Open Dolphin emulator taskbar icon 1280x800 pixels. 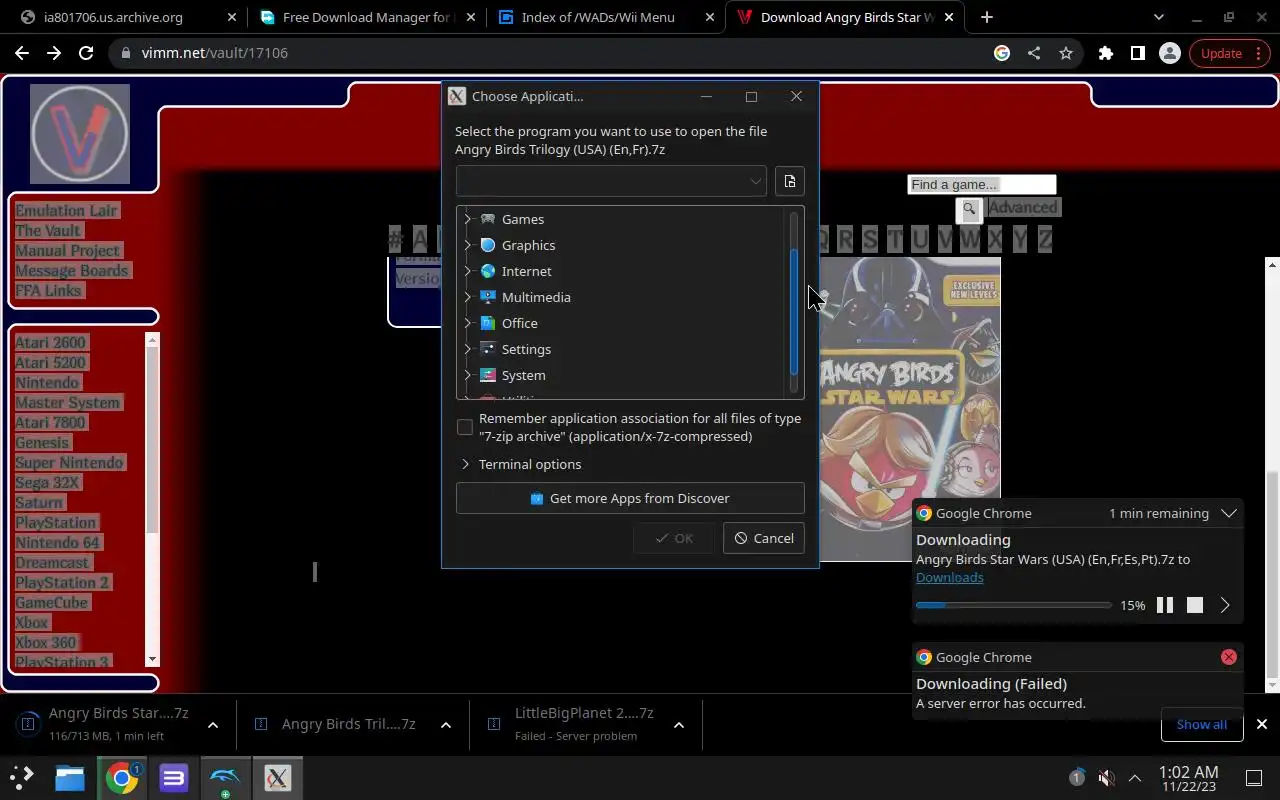pos(225,778)
